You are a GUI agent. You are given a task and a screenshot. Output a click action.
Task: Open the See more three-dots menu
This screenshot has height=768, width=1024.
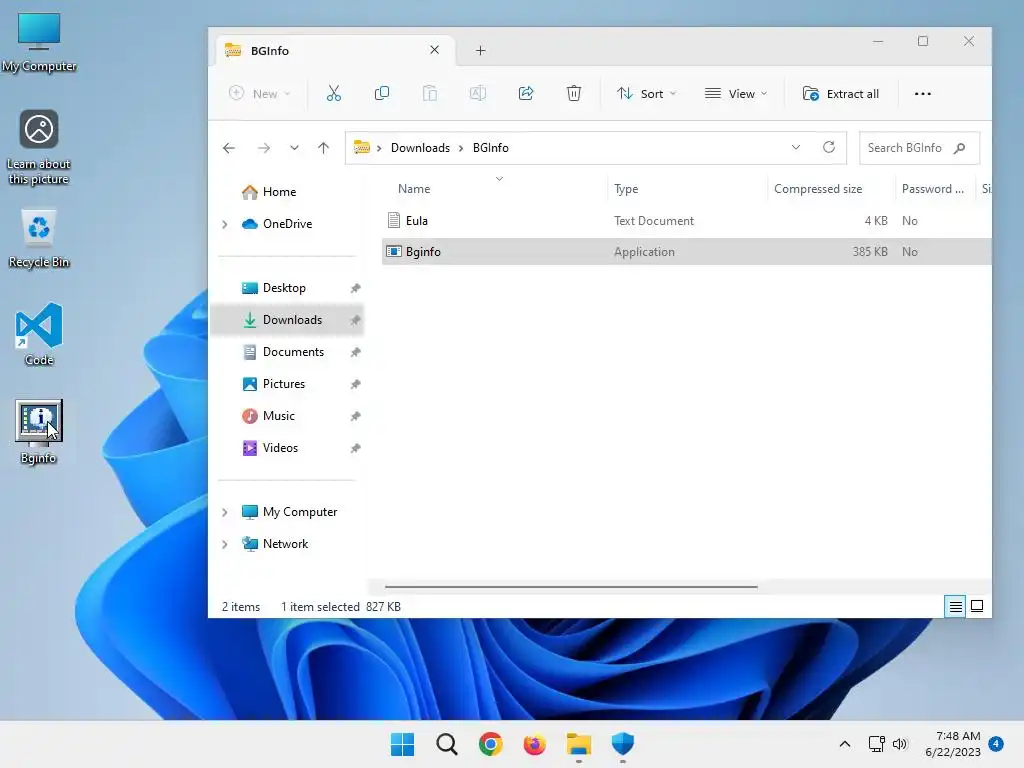[x=923, y=93]
